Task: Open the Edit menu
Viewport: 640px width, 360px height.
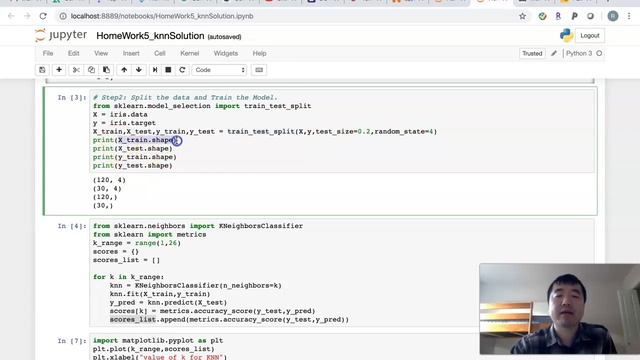Action: coord(73,53)
